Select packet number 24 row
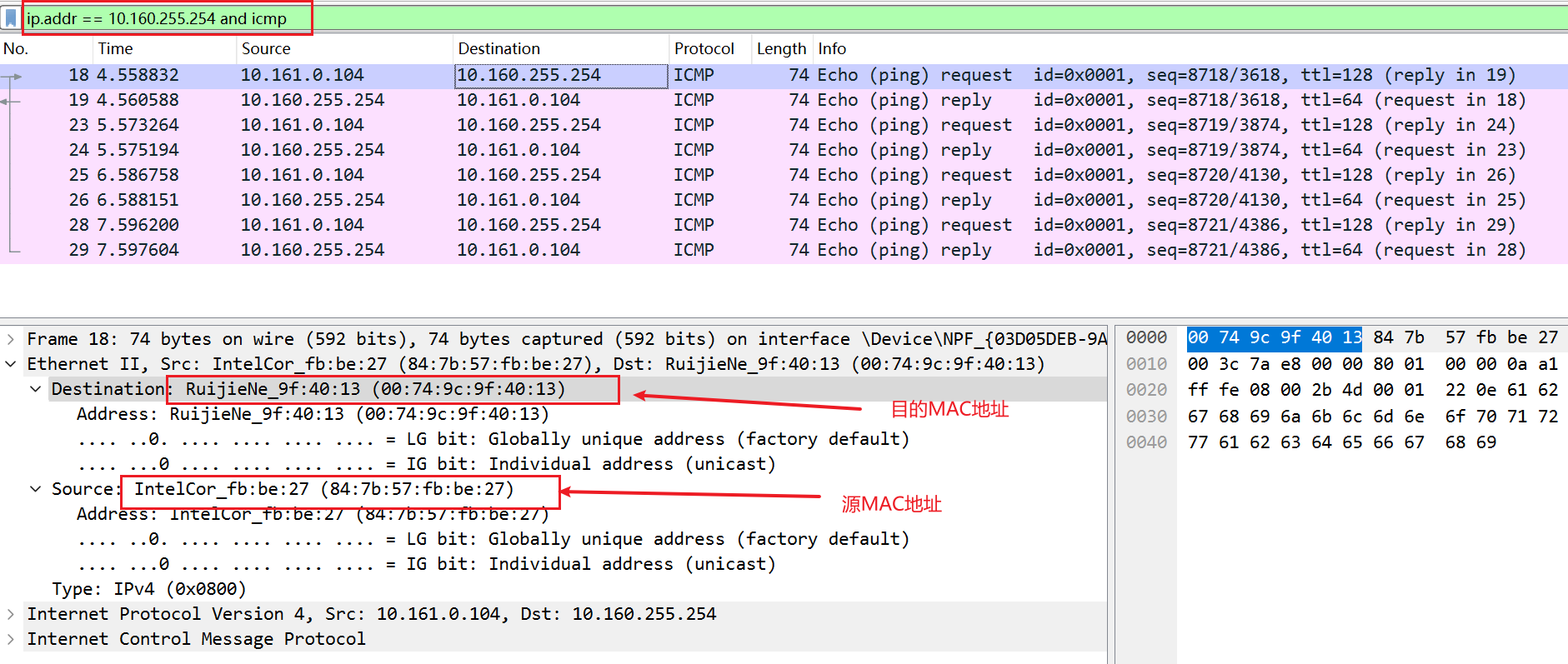The height and width of the screenshot is (664, 1568). coord(784,151)
